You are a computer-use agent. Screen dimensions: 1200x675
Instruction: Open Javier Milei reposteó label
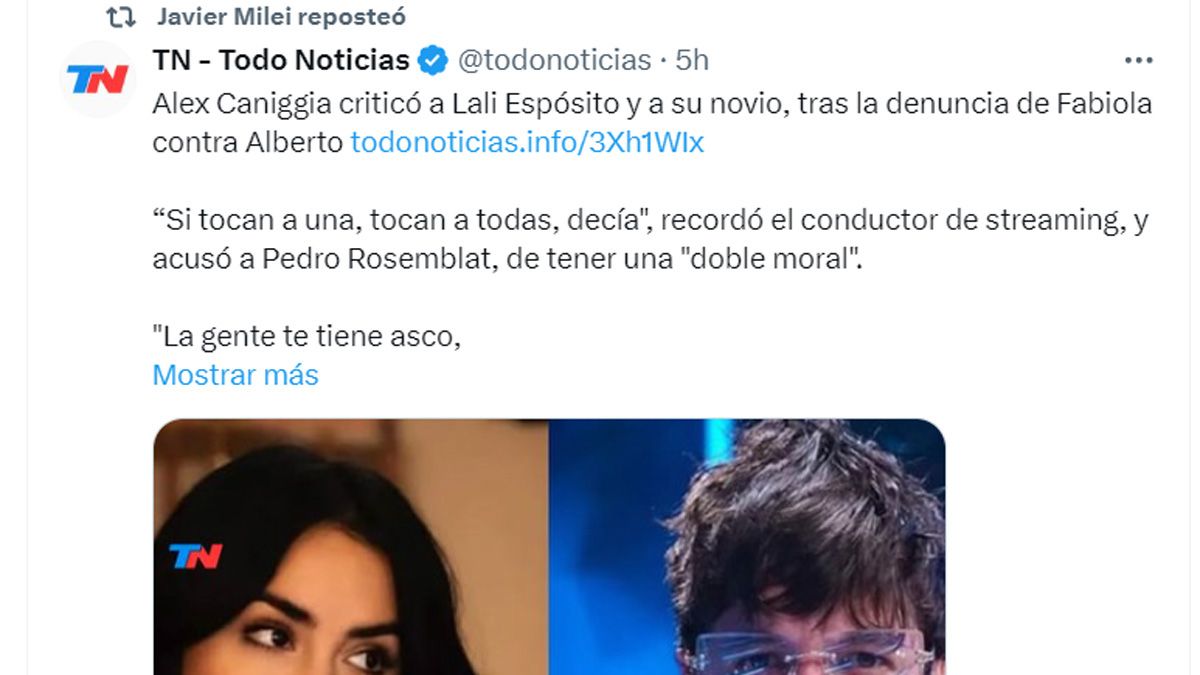[x=282, y=17]
